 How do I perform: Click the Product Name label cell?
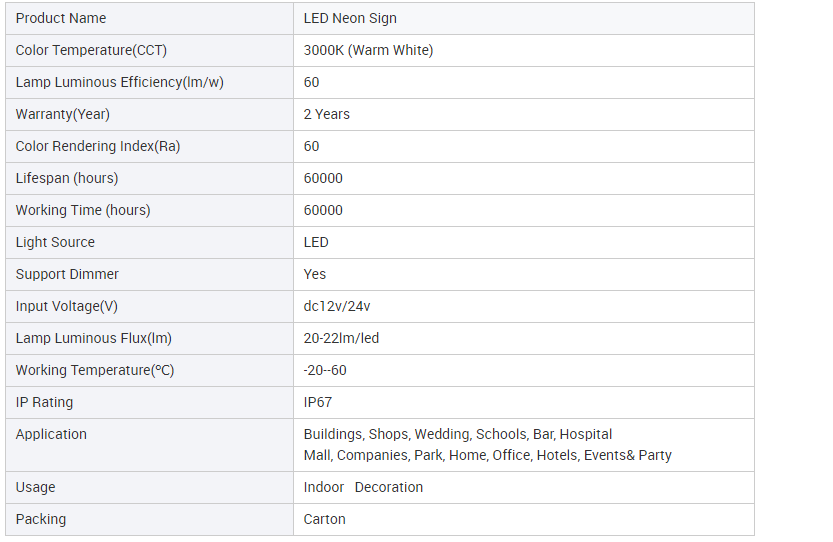pos(149,19)
